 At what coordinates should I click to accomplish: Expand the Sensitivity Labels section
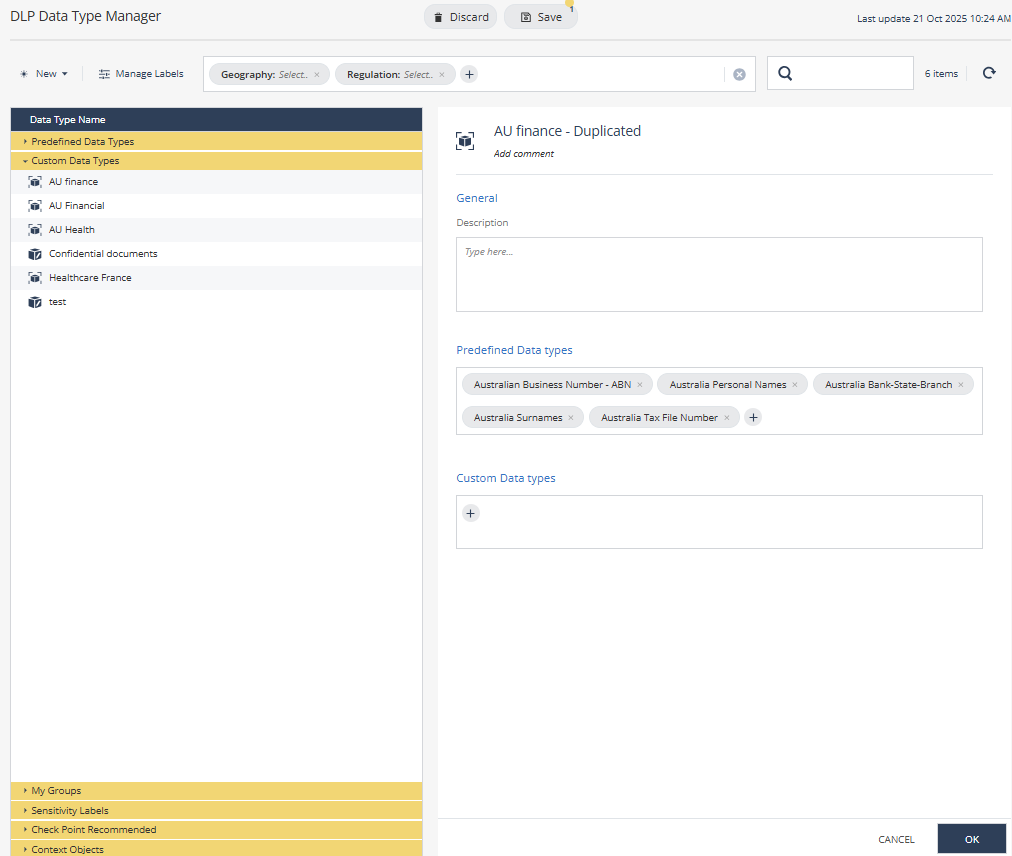pyautogui.click(x=70, y=810)
